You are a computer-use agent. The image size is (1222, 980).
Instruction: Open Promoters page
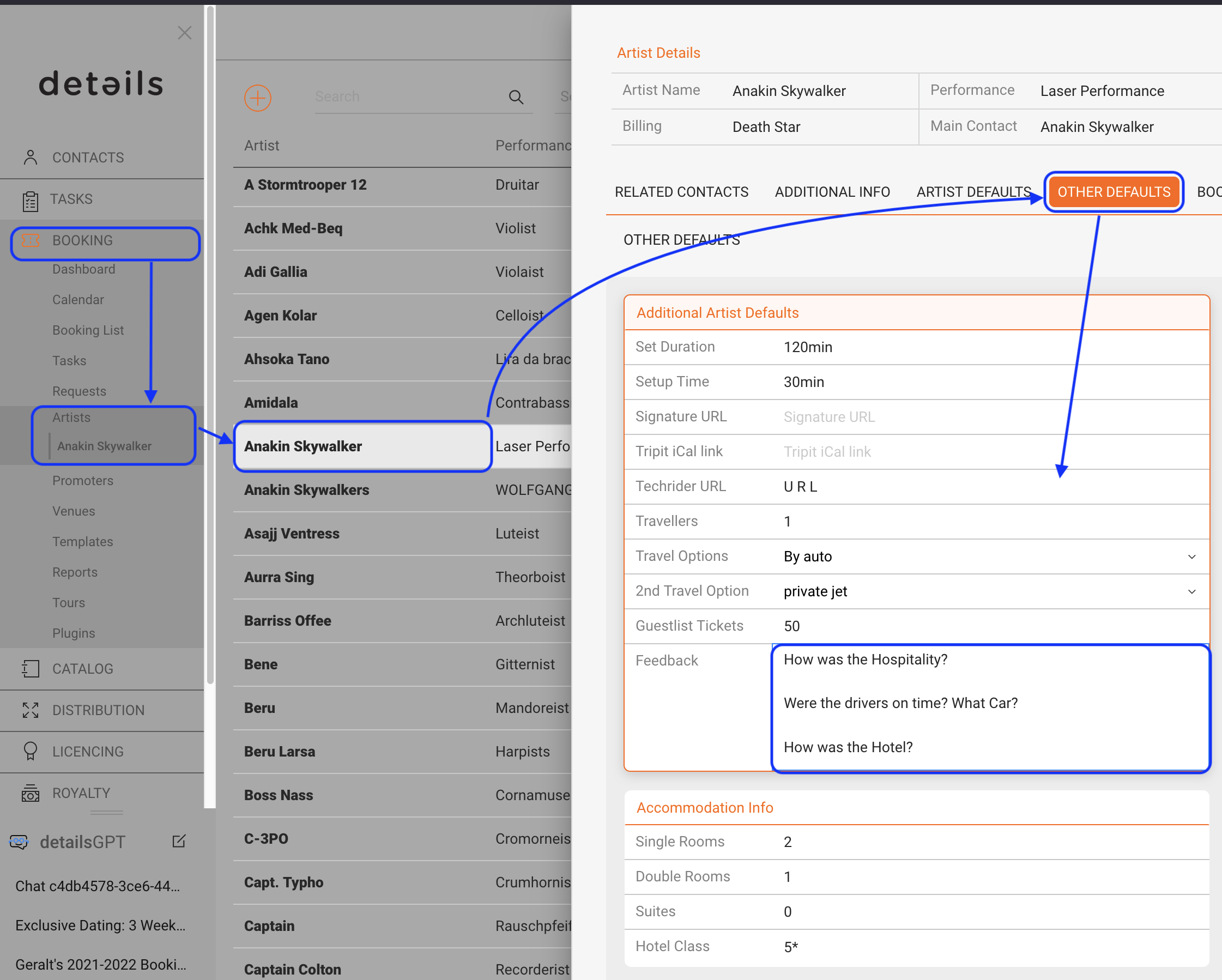82,480
